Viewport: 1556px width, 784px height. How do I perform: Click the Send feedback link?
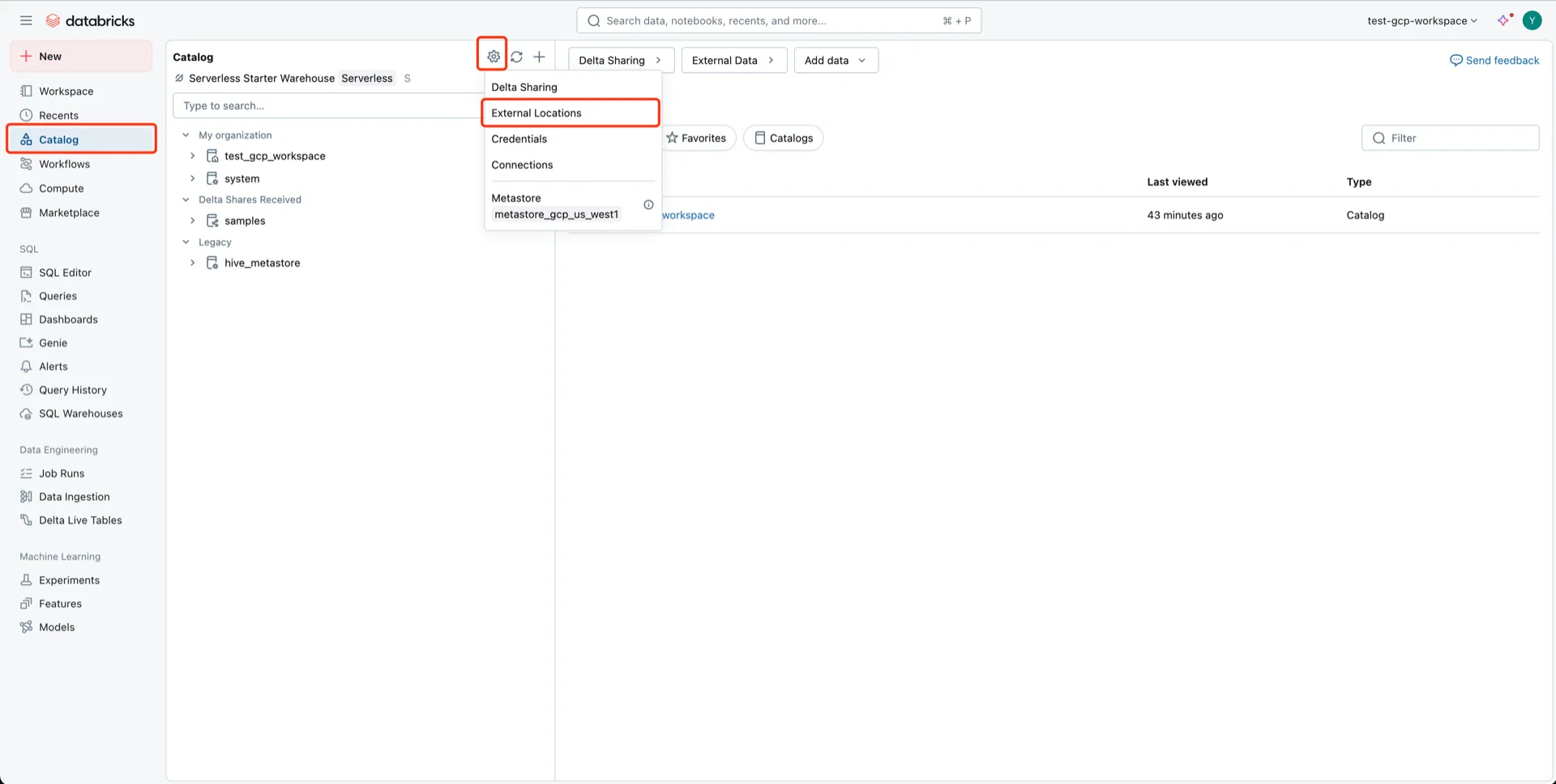coord(1494,61)
